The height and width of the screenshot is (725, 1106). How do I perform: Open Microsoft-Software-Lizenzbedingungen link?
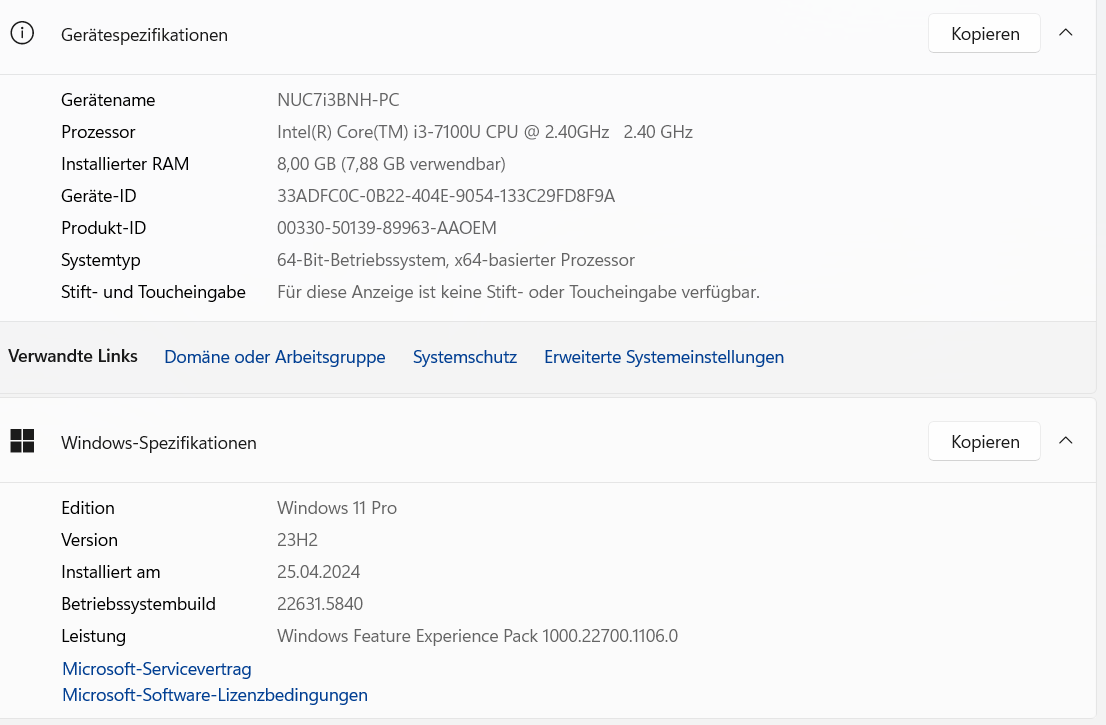[x=215, y=695]
